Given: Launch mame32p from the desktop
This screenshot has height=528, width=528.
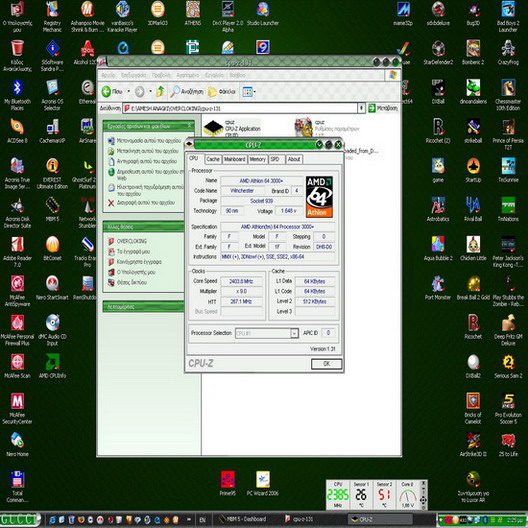Looking at the screenshot, I should point(403,13).
